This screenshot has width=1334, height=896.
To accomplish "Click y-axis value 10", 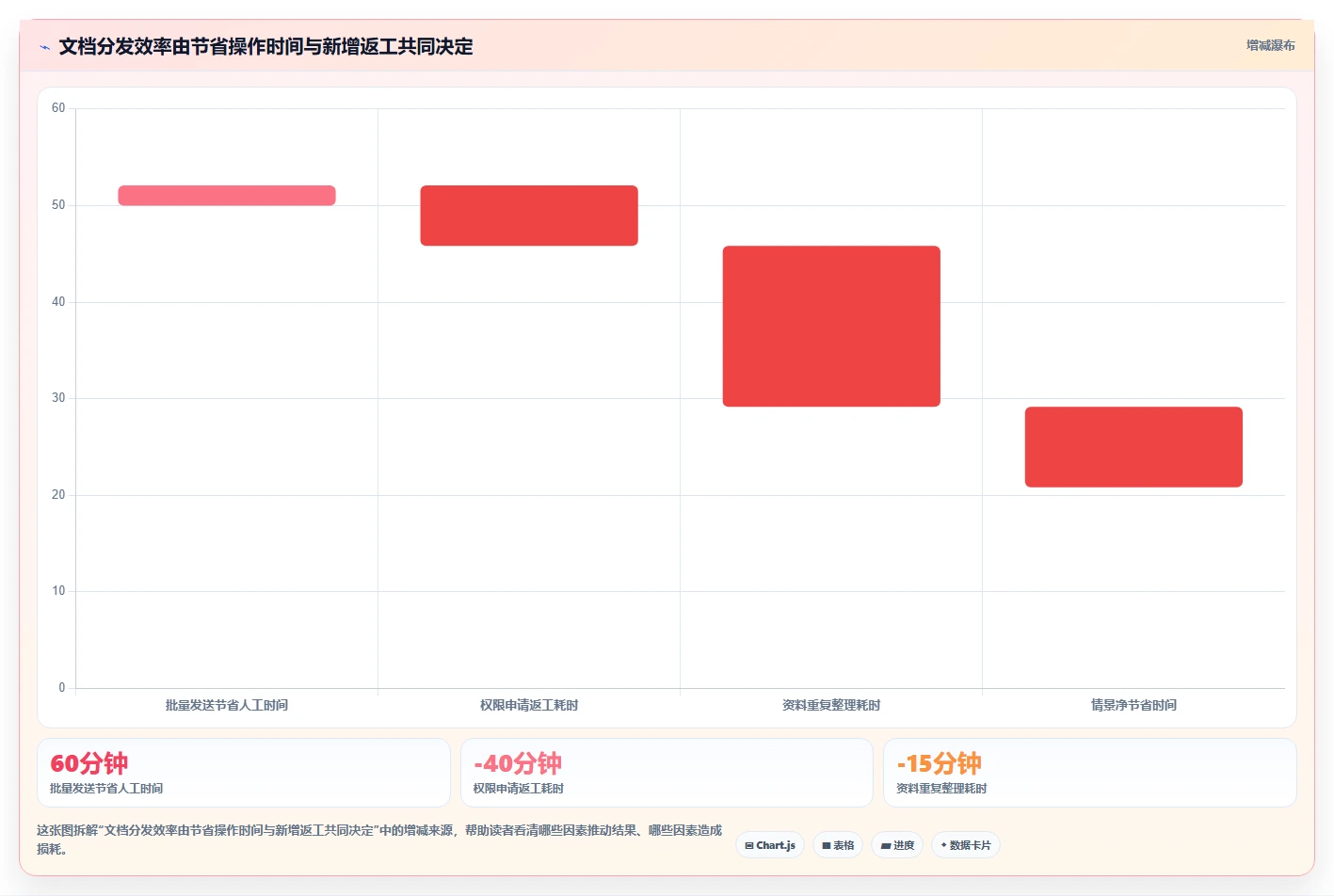I will click(58, 591).
